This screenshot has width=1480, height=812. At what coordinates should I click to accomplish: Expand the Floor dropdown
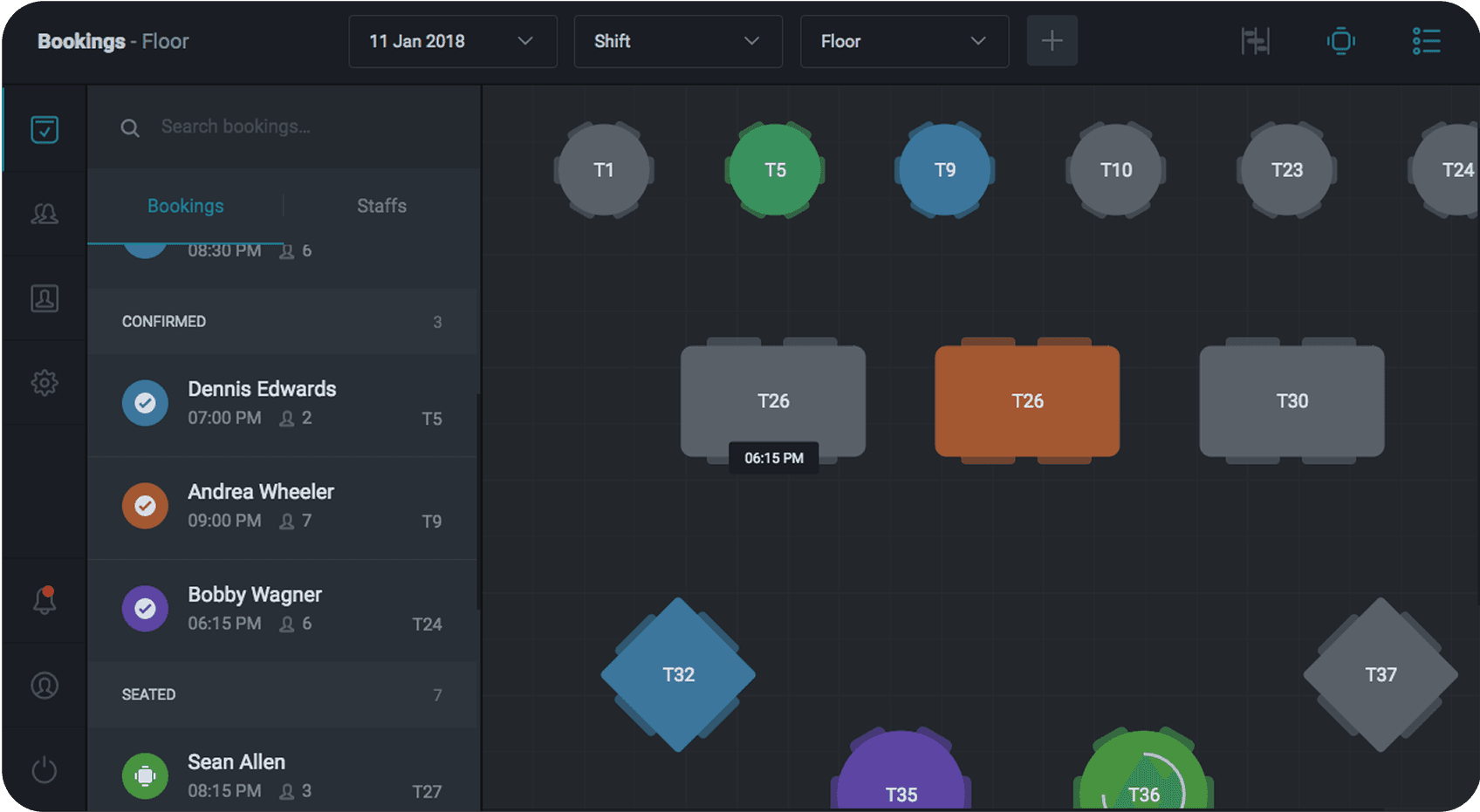coord(904,41)
